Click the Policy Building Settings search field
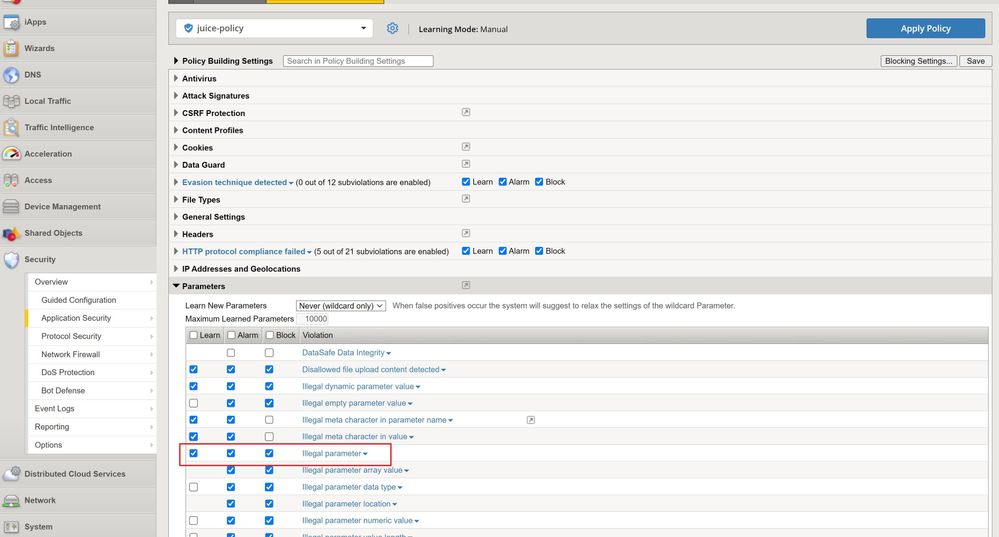 click(x=358, y=61)
